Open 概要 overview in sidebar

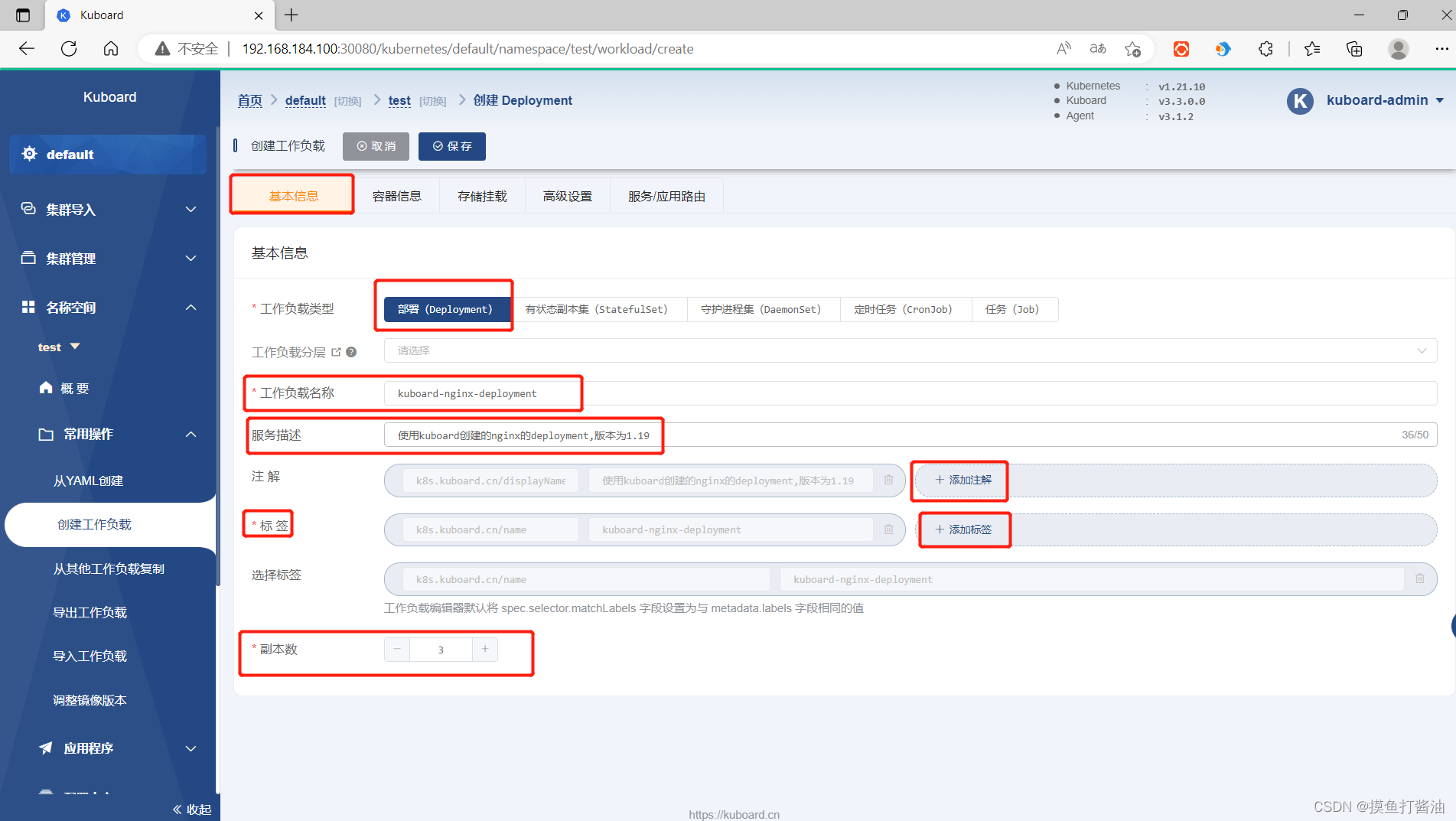pos(64,389)
